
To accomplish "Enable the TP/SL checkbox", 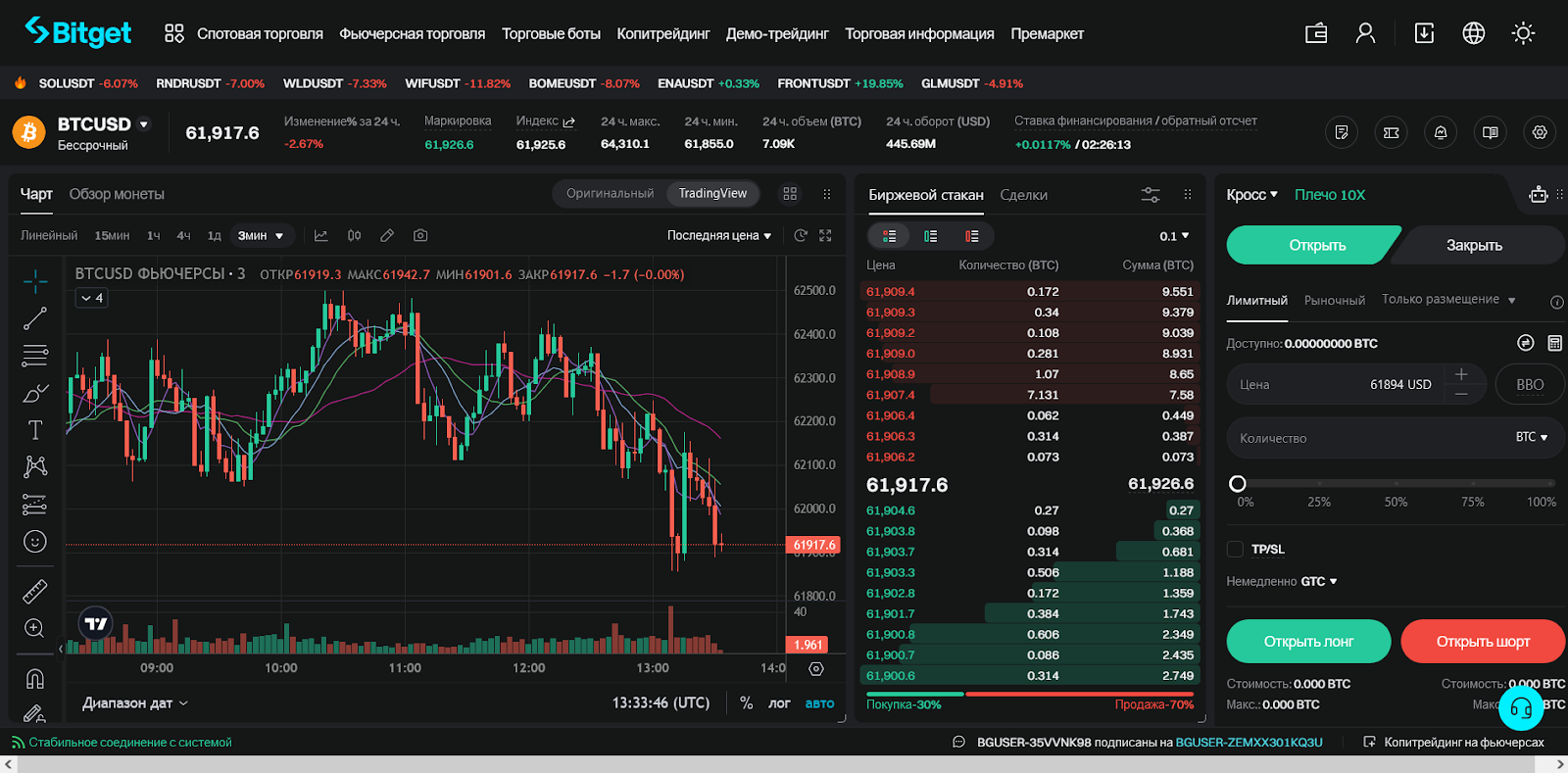I will click(x=1235, y=549).
